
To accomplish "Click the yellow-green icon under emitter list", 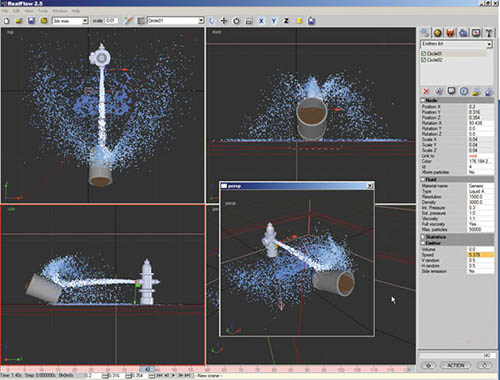I will coord(476,92).
